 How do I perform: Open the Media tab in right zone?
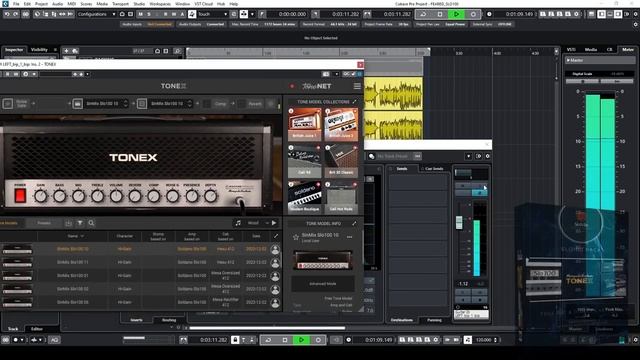pyautogui.click(x=591, y=49)
